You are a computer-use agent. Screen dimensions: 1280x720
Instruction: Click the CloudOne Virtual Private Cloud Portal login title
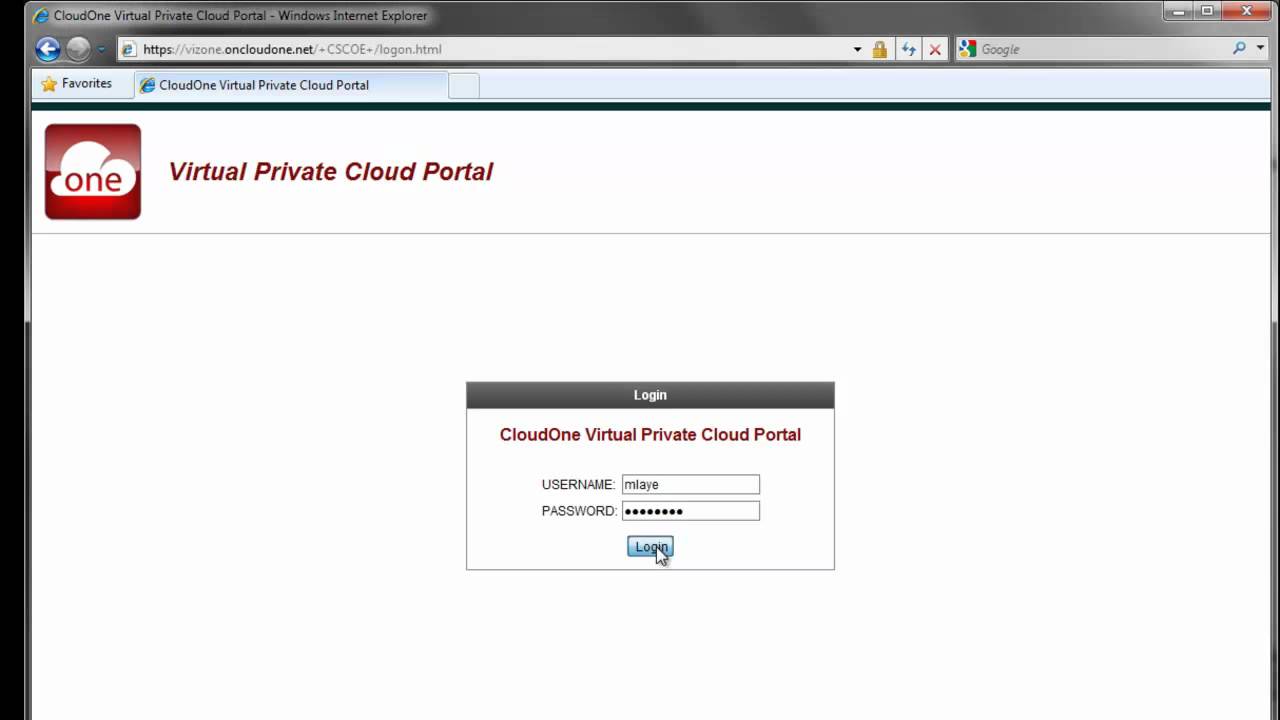click(x=650, y=435)
